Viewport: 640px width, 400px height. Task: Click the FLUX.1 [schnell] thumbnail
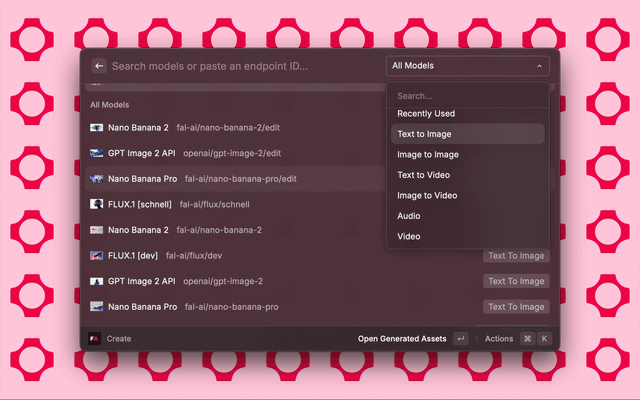pyautogui.click(x=96, y=204)
